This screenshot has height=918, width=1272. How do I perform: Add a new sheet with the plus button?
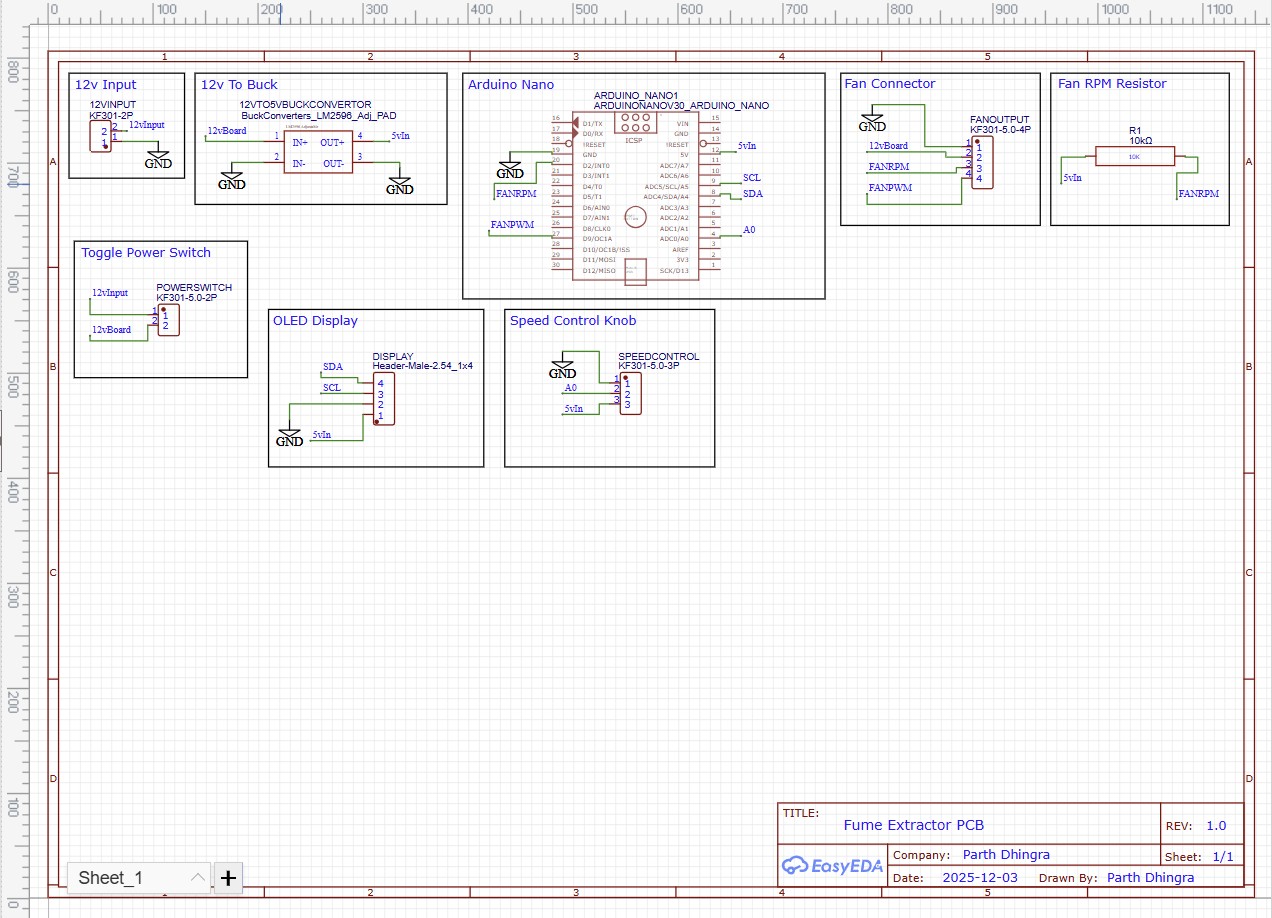(228, 877)
